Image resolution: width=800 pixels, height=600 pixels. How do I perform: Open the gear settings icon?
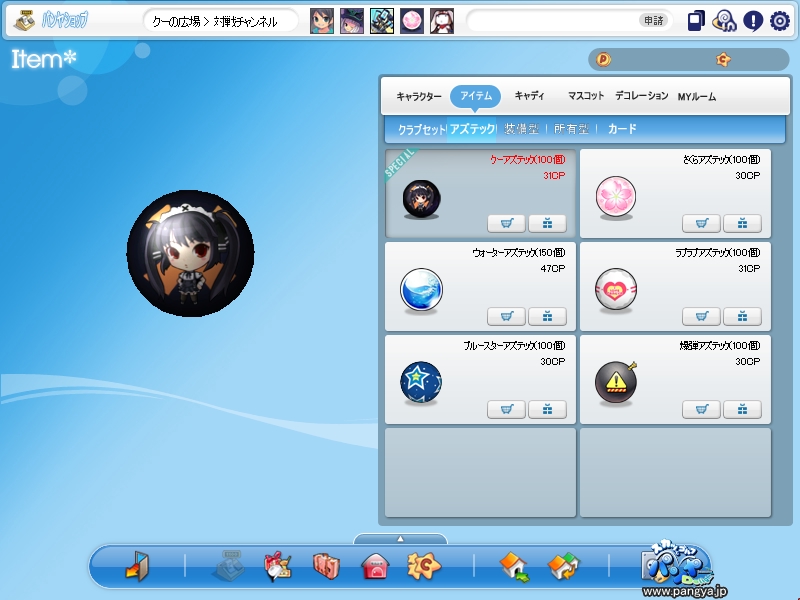click(780, 21)
